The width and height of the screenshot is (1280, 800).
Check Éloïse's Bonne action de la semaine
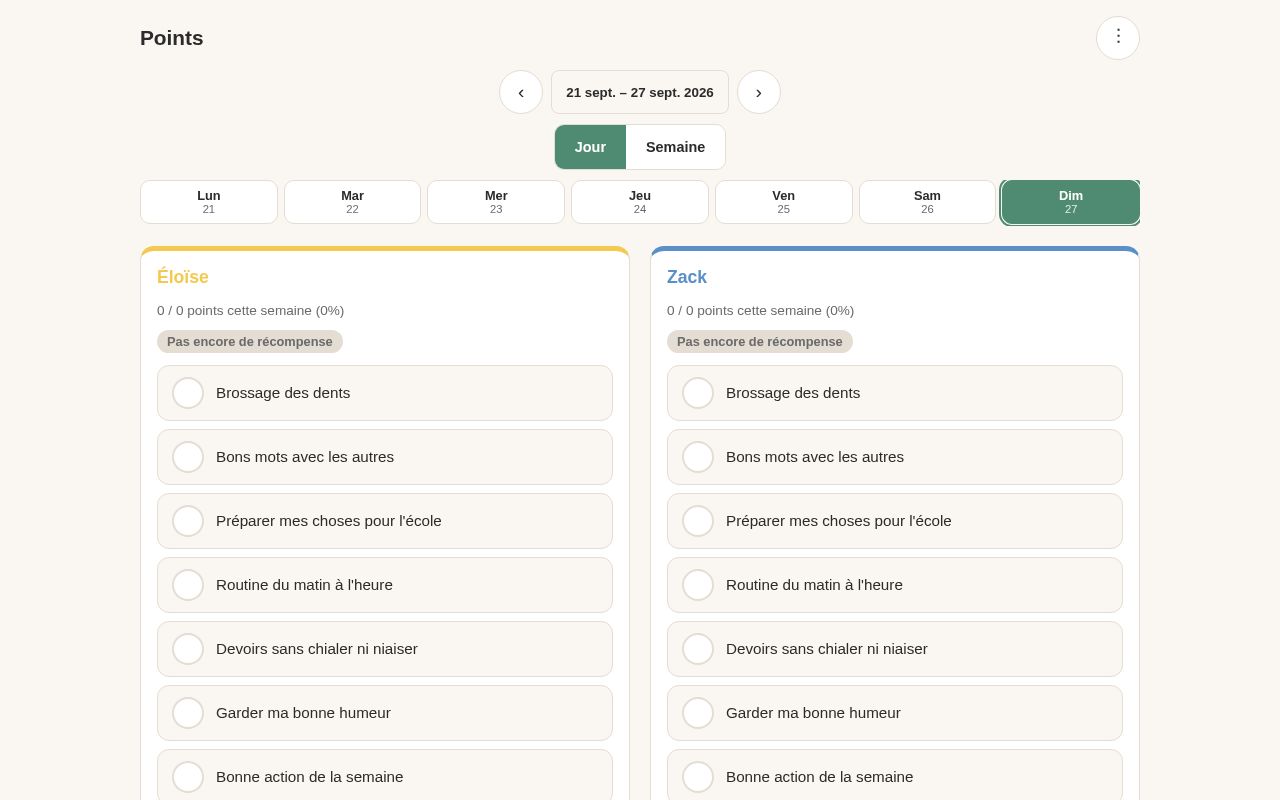188,777
